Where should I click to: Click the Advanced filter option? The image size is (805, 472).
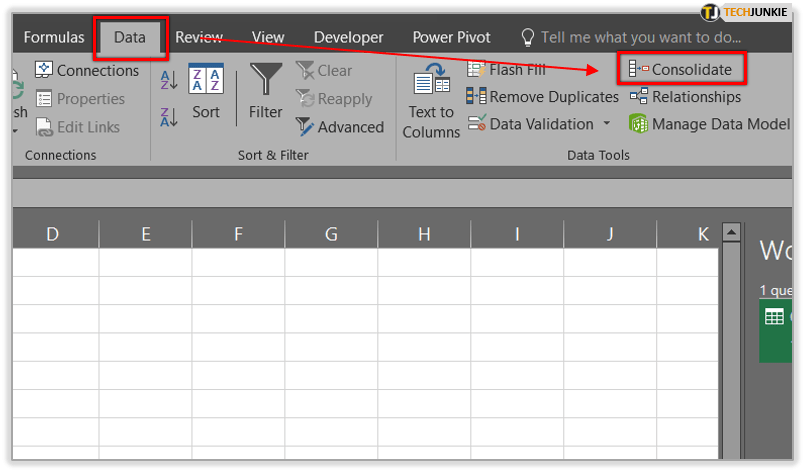(339, 127)
